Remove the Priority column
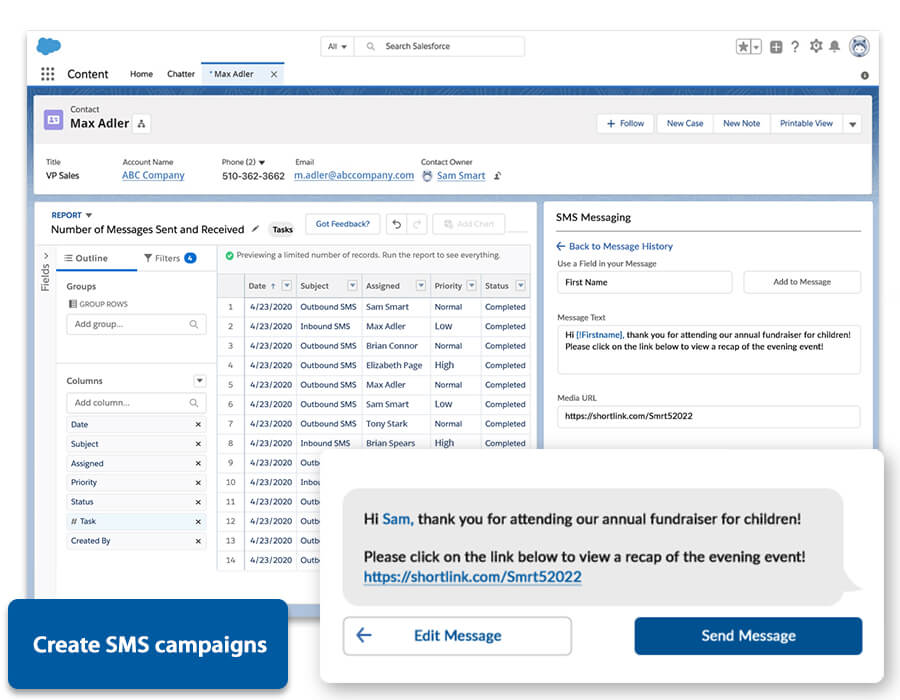Viewport: 900px width, 700px height. [x=198, y=483]
